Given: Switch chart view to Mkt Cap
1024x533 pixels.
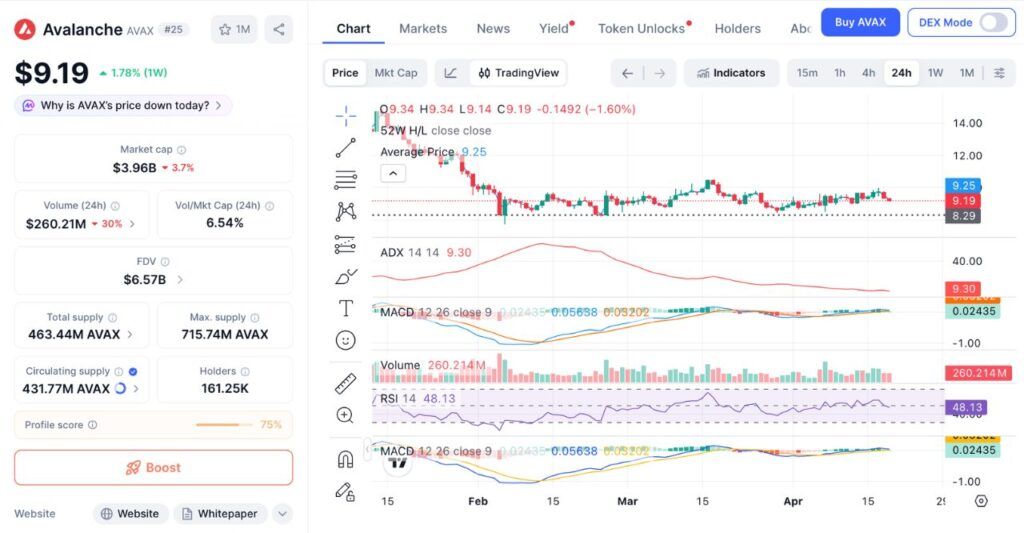Looking at the screenshot, I should click(396, 73).
